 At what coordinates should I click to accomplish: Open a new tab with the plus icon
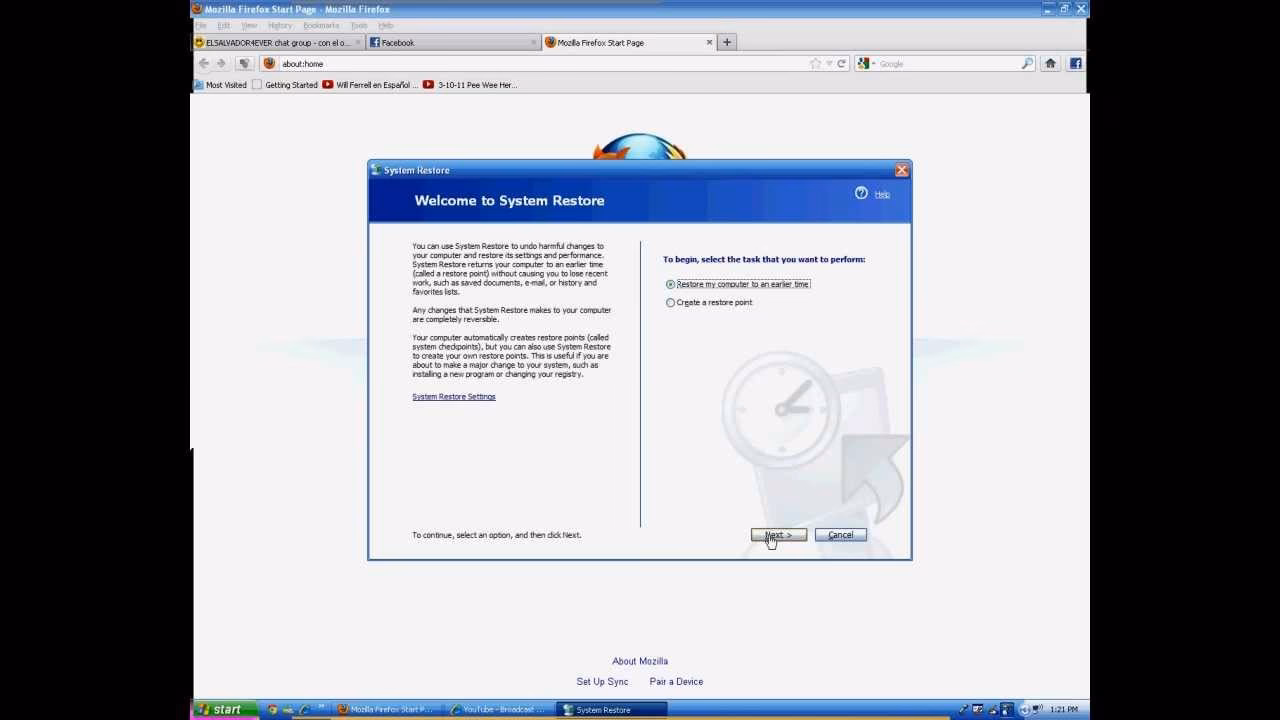coord(727,42)
